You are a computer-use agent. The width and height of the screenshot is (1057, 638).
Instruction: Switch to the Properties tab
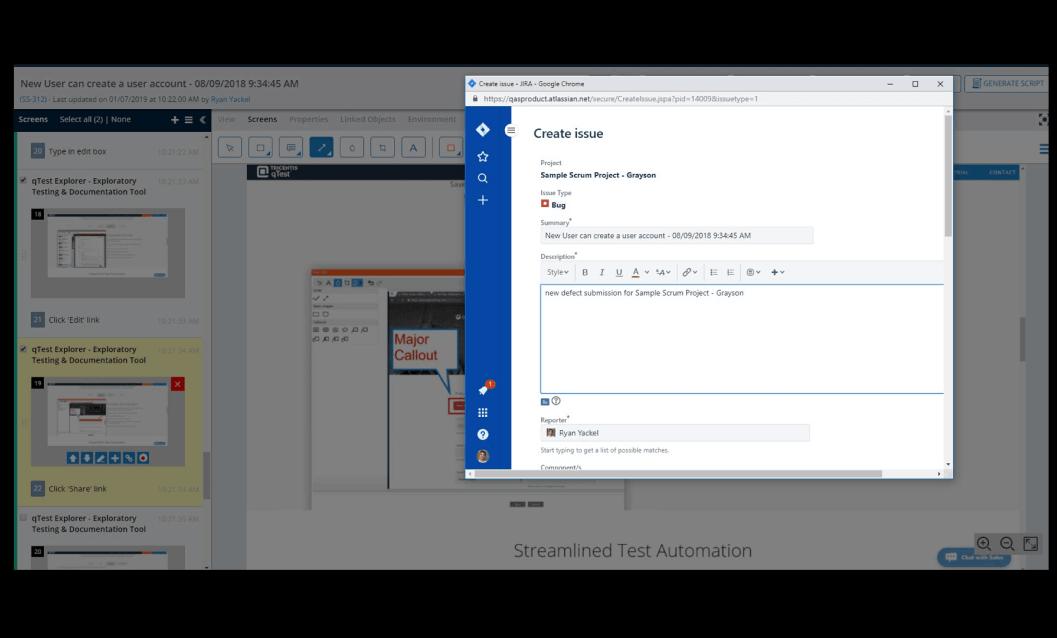[308, 120]
